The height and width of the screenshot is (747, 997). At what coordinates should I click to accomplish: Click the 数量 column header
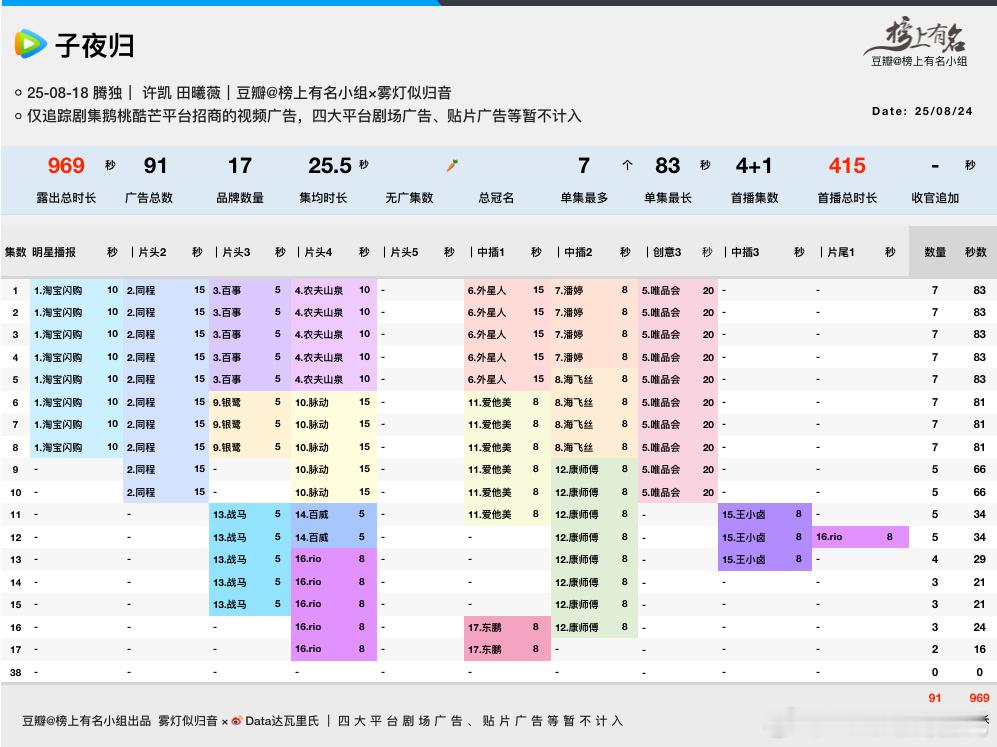pyautogui.click(x=935, y=252)
